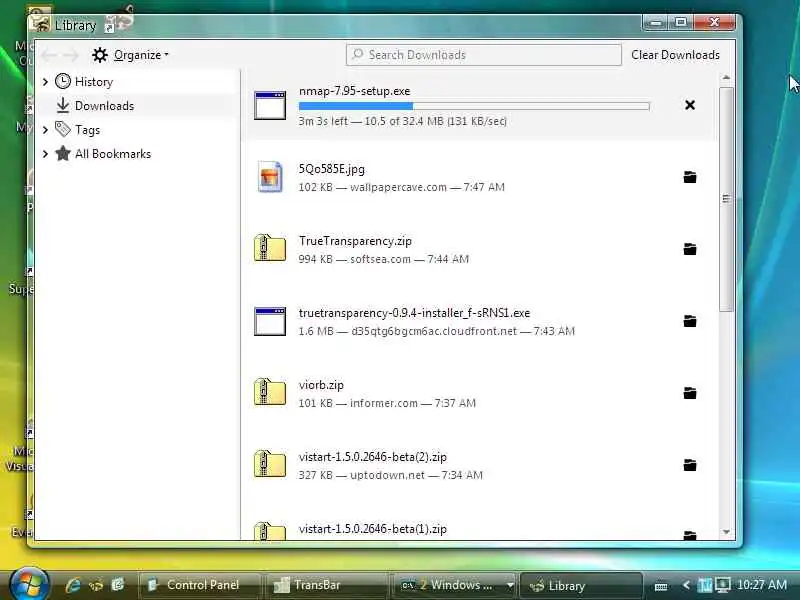Click the Downloads arrow icon in sidebar
Viewport: 800px width, 600px height.
[63, 105]
